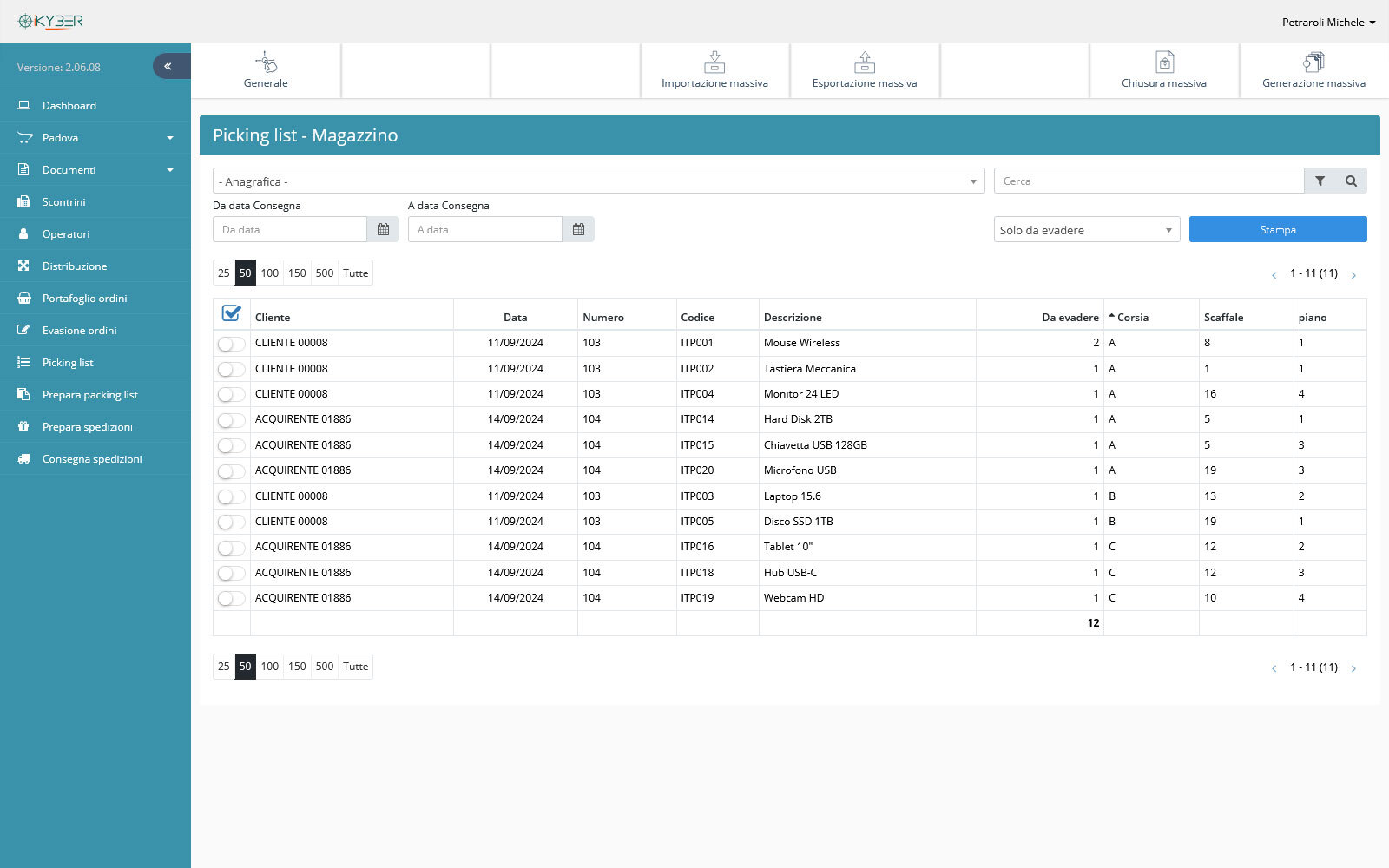Sort table by Scaffale column header
The width and height of the screenshot is (1389, 868).
click(1223, 317)
